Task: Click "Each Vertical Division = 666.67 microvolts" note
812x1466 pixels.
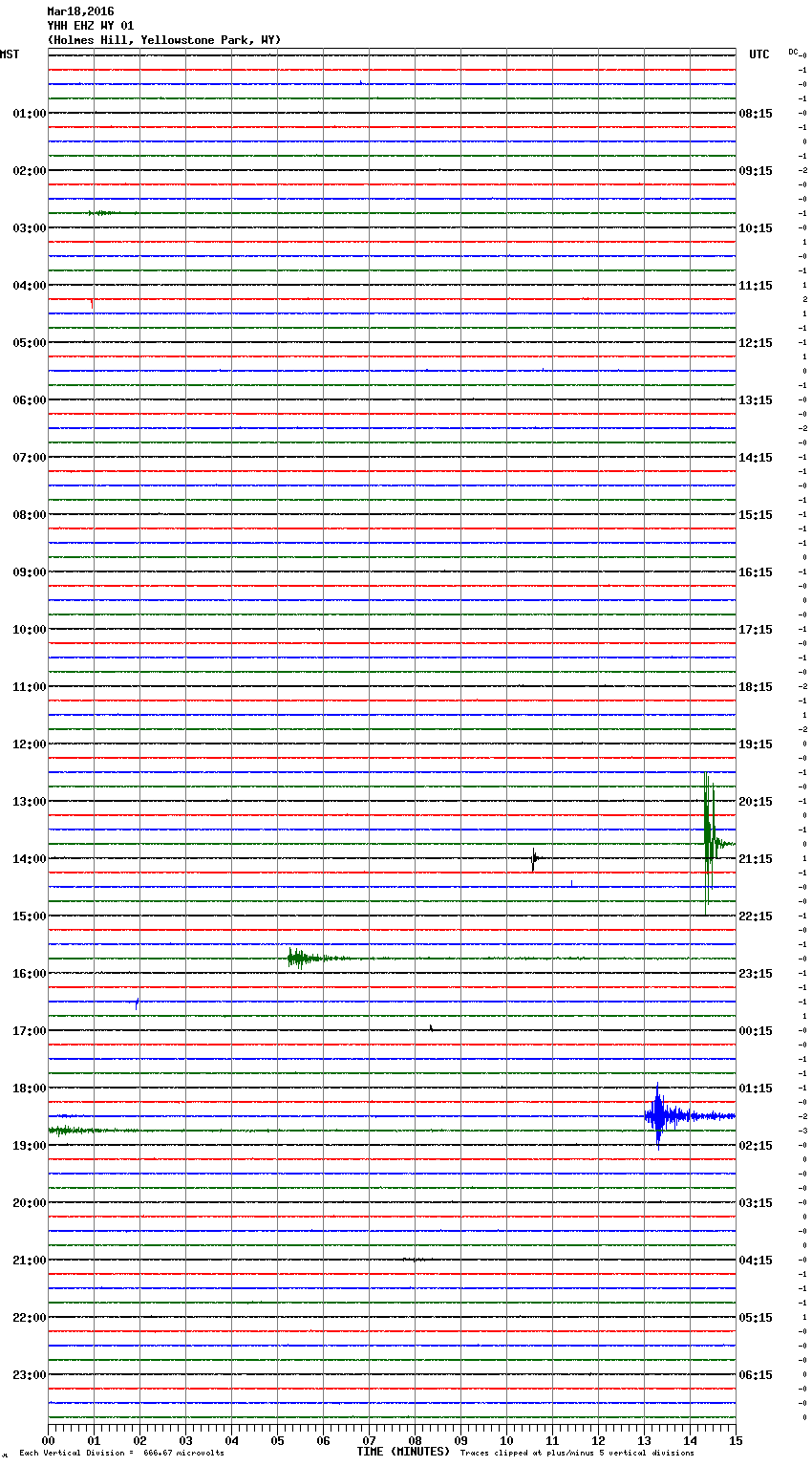Action: (x=121, y=1453)
